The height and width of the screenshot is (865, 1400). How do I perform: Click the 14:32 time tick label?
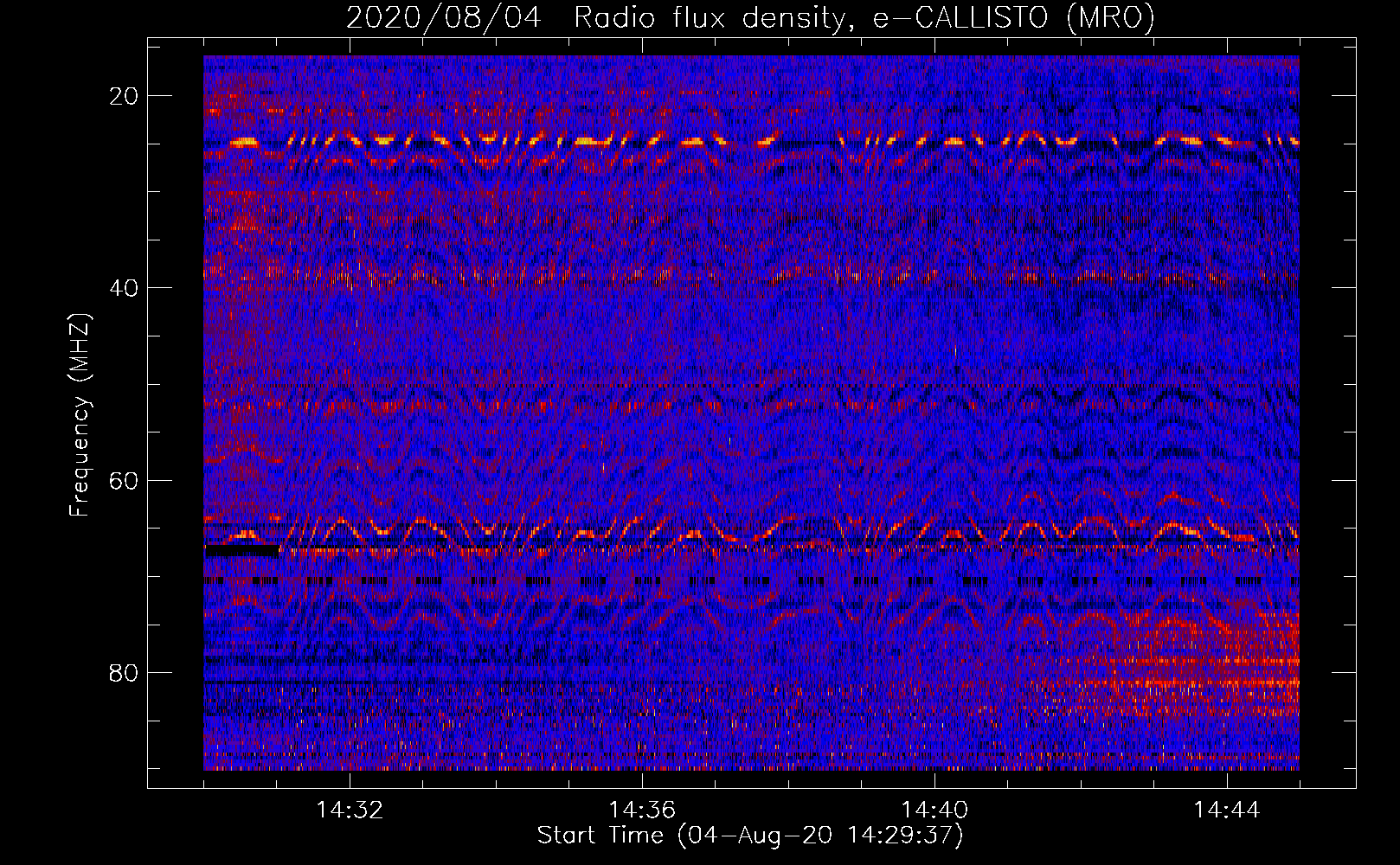pyautogui.click(x=350, y=811)
